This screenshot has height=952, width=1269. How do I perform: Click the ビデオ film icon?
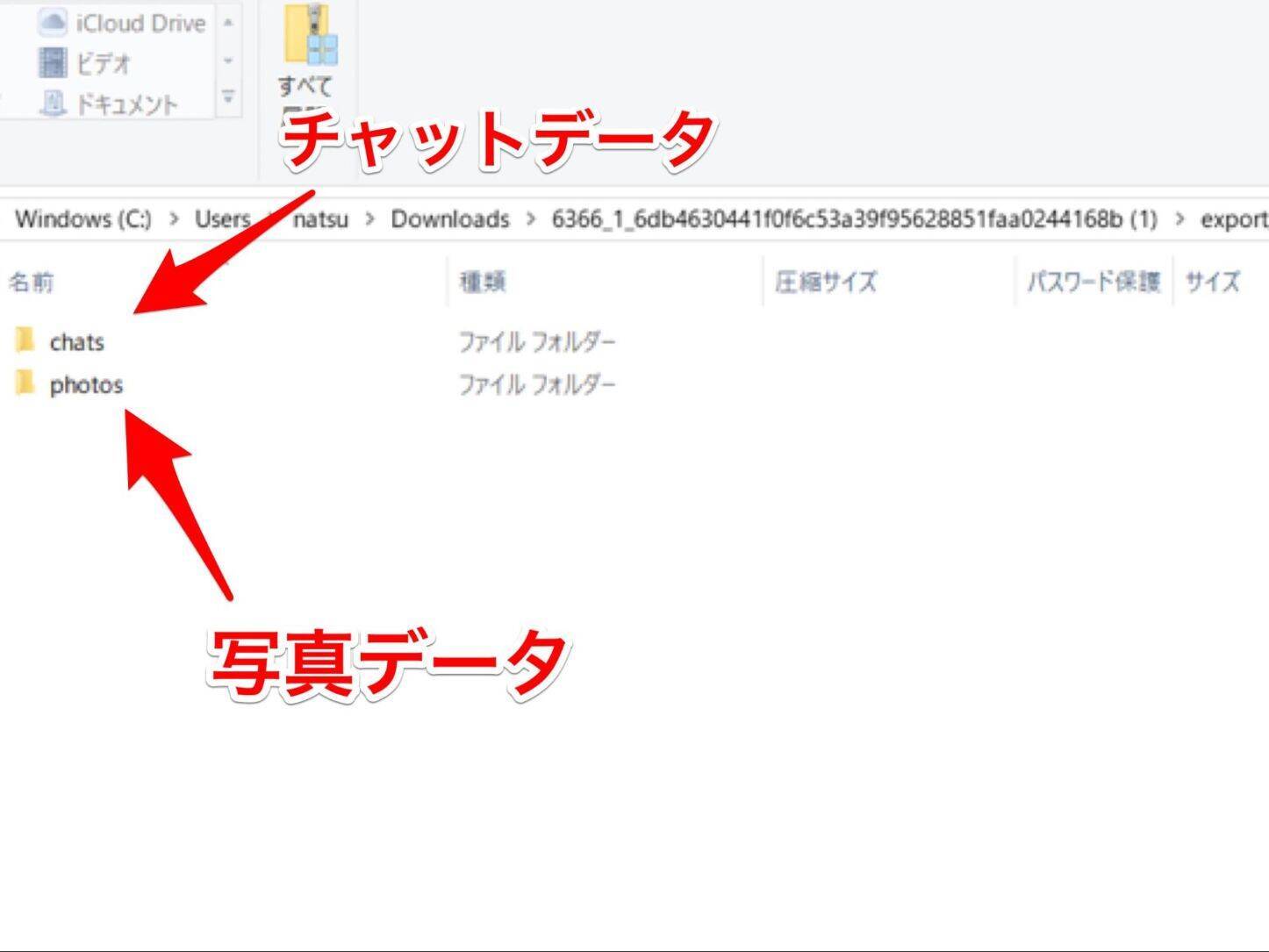pos(53,63)
